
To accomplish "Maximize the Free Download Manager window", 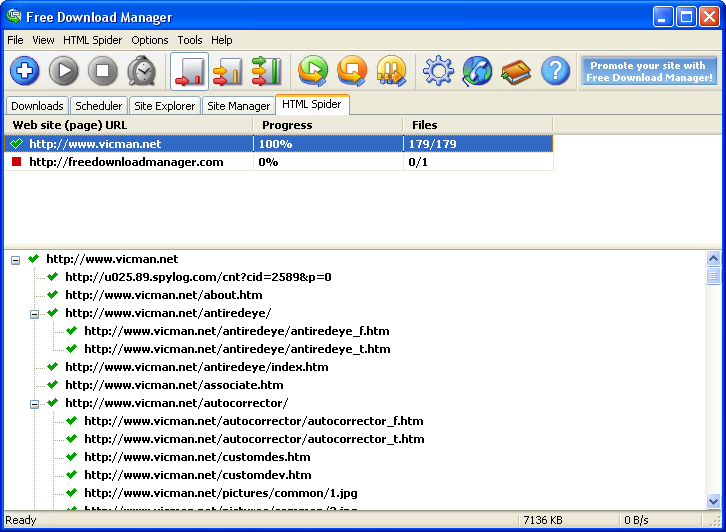I will tap(686, 17).
